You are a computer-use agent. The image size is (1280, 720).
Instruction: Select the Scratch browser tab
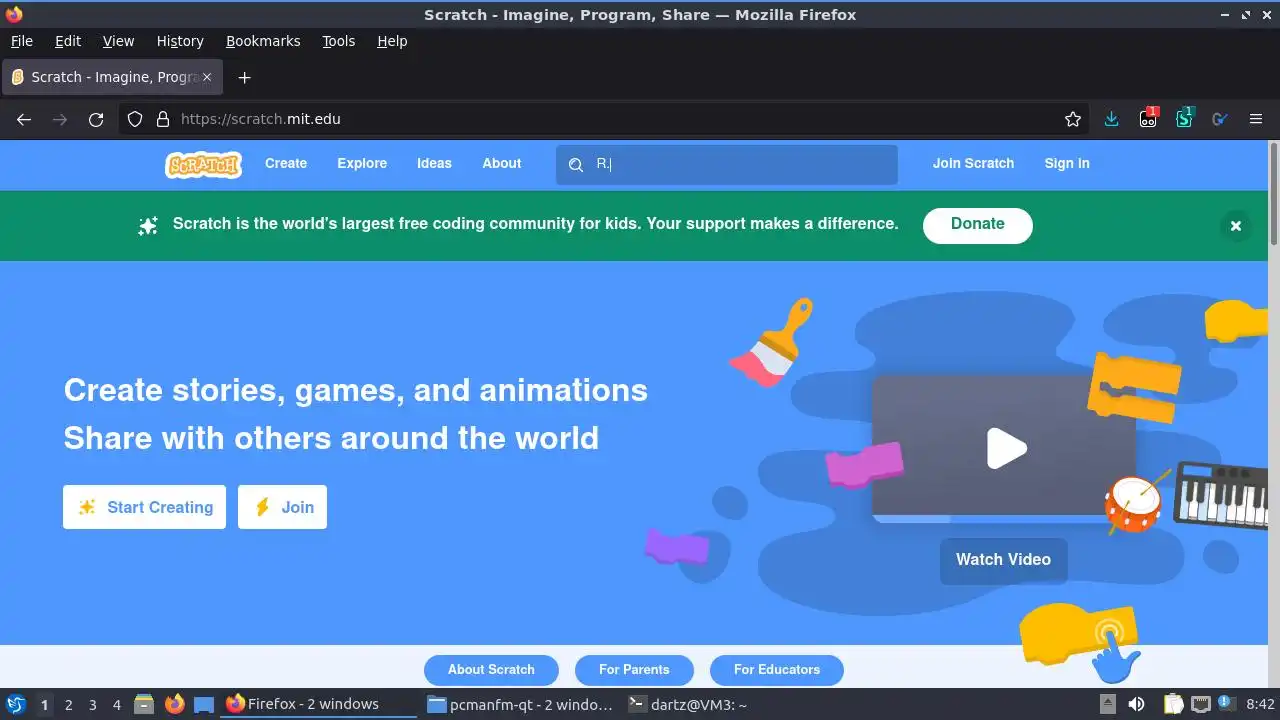113,77
